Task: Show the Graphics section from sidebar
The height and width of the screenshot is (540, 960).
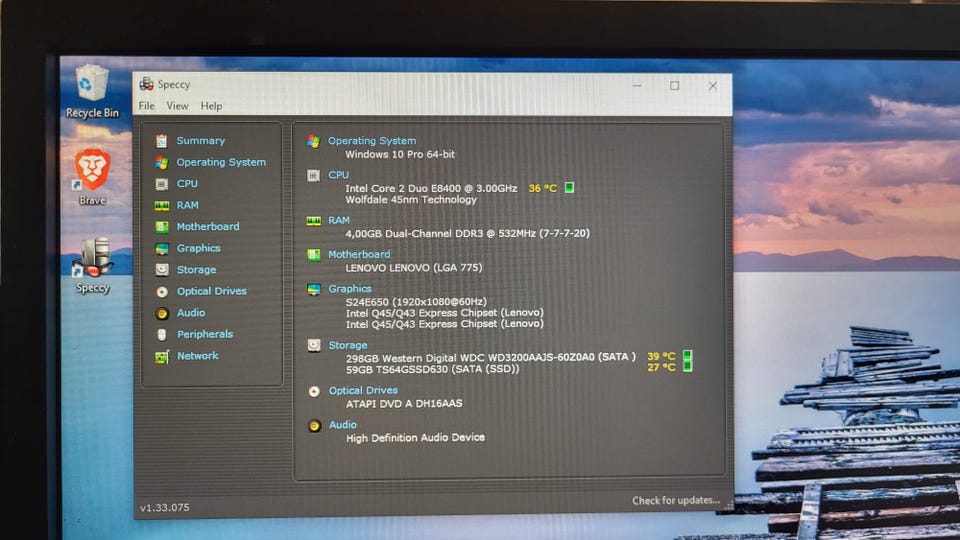Action: pos(198,248)
